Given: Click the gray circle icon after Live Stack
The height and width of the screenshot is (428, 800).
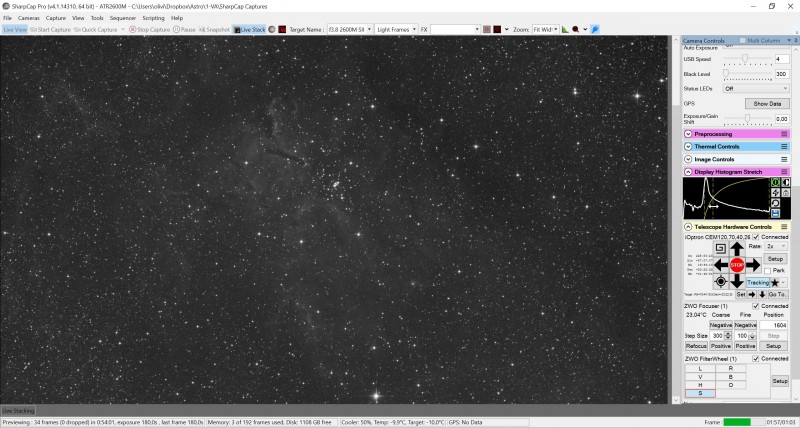Looking at the screenshot, I should [x=272, y=30].
